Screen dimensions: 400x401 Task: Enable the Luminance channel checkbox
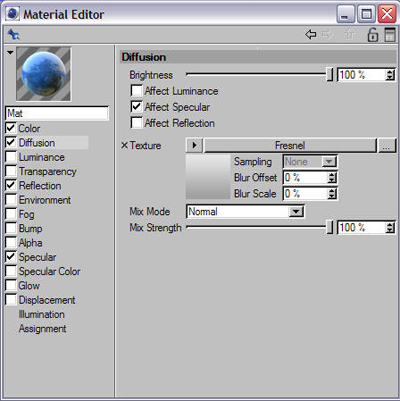tap(11, 157)
